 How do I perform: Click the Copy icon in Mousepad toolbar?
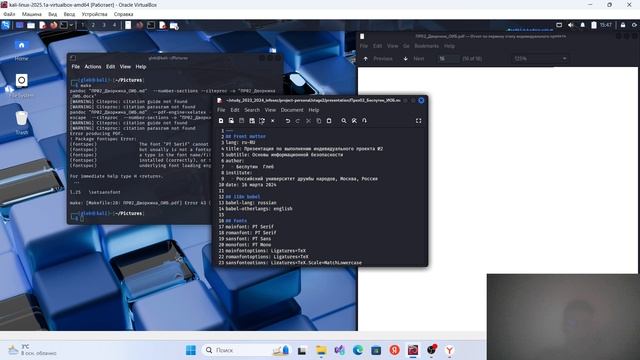coord(318,121)
